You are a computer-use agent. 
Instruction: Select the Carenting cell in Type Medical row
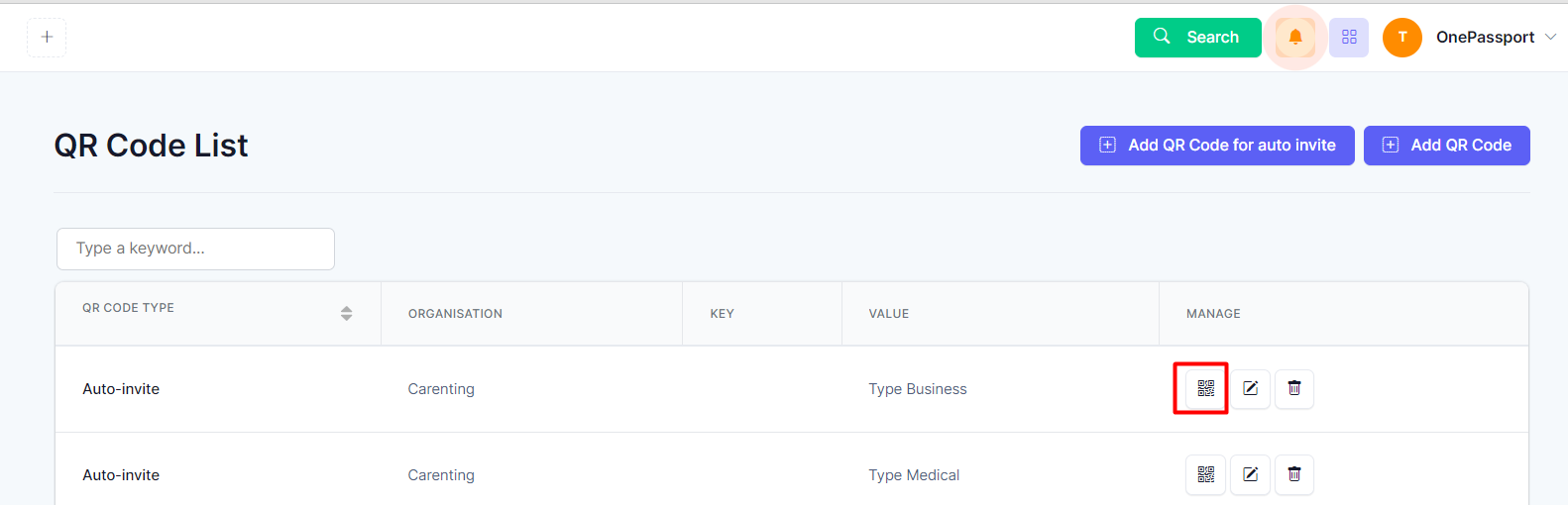pyautogui.click(x=441, y=475)
